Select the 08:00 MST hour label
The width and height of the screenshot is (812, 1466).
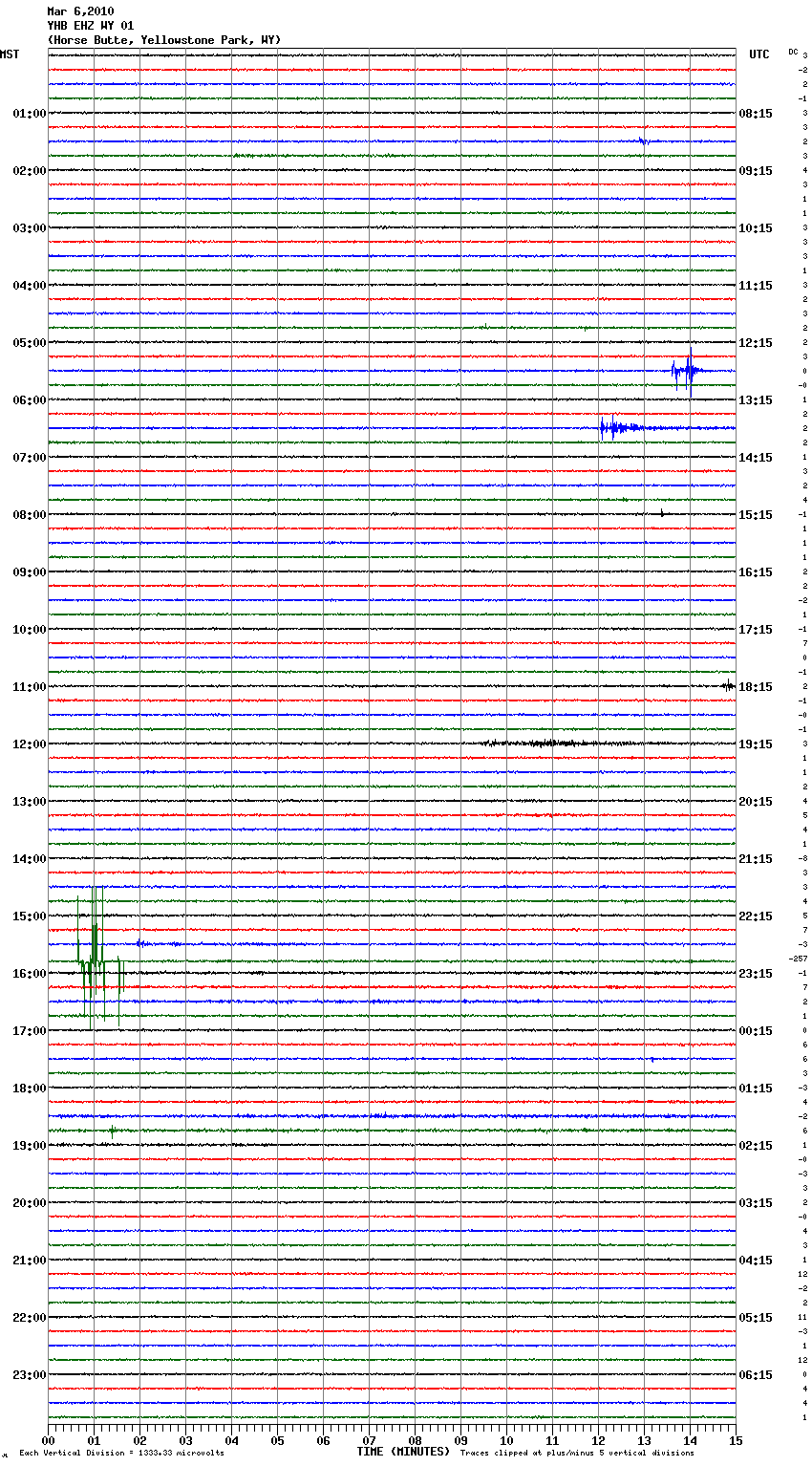30,515
